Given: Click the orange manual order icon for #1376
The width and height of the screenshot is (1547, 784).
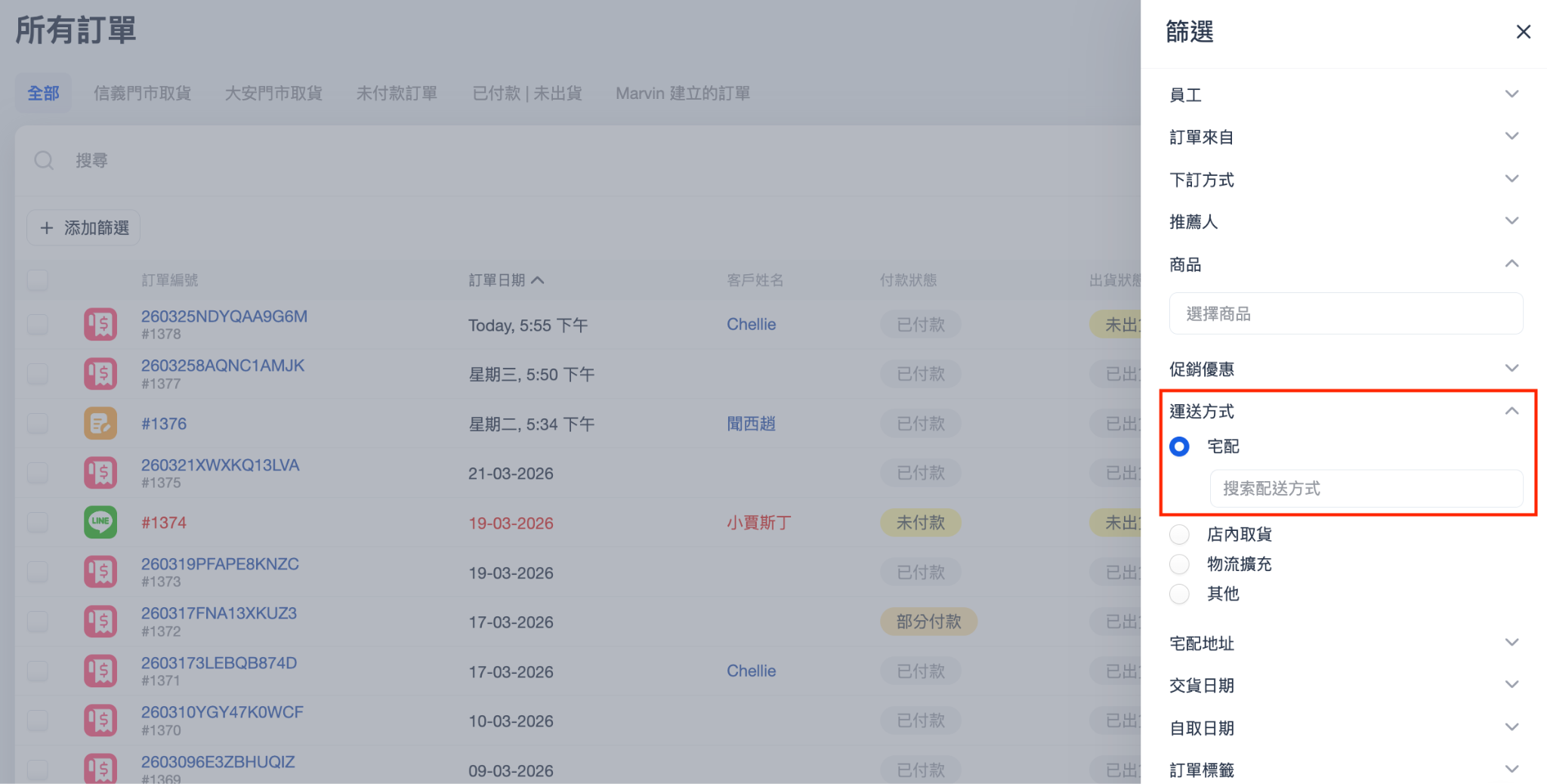Looking at the screenshot, I should click(100, 424).
